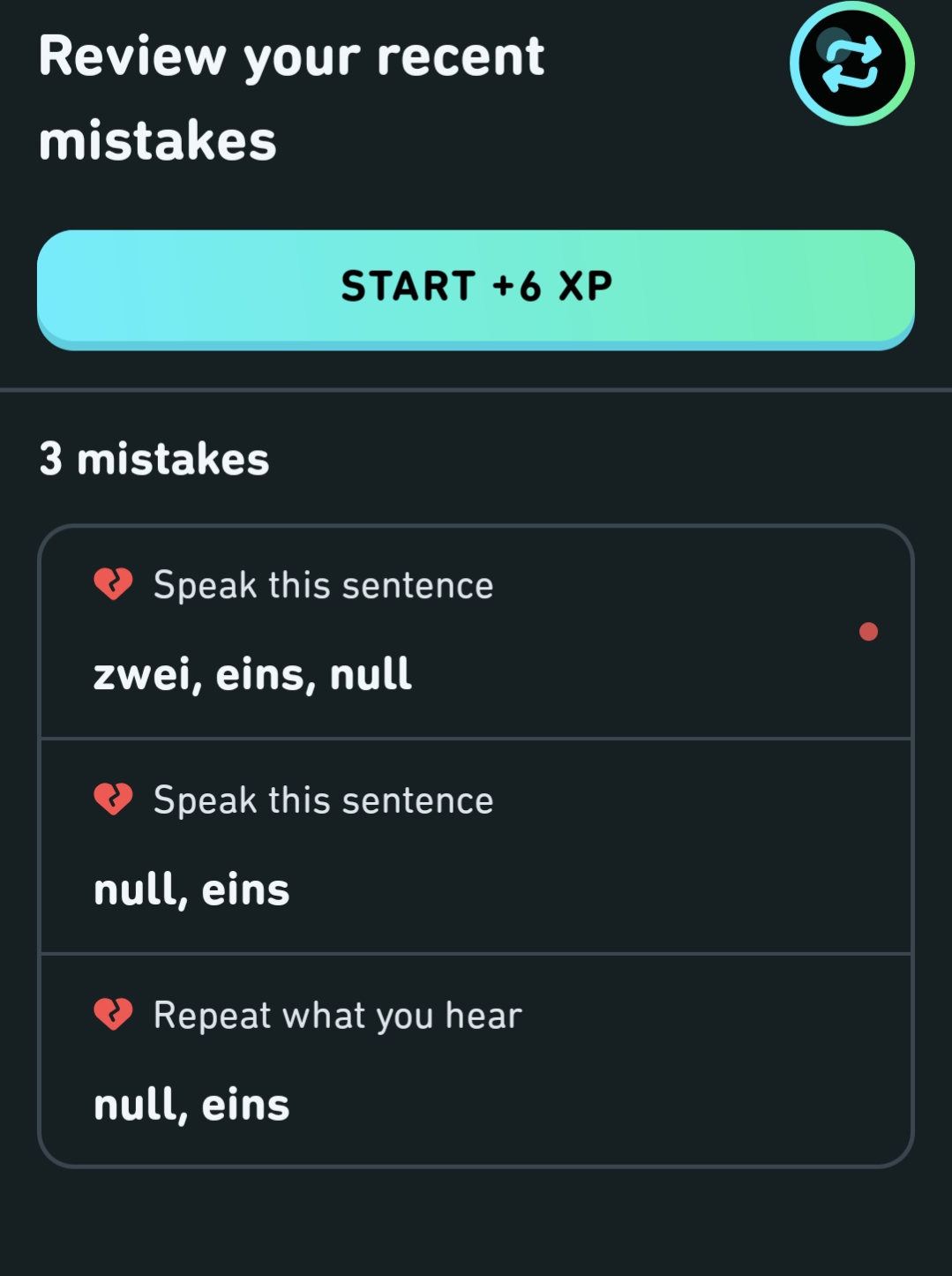The image size is (952, 1276).
Task: Click broken heart icon in the middle mistake card
Action: point(113,799)
